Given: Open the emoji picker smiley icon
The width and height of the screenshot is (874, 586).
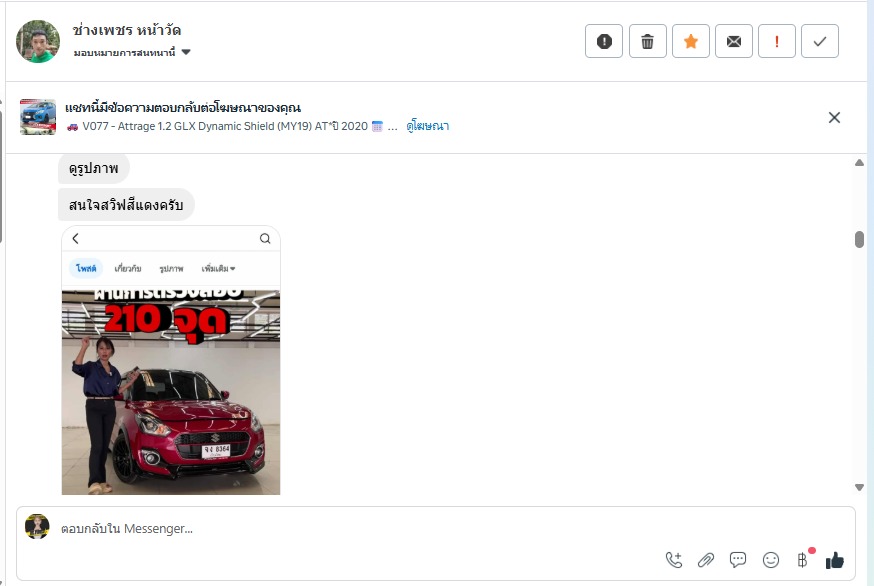Looking at the screenshot, I should 770,560.
